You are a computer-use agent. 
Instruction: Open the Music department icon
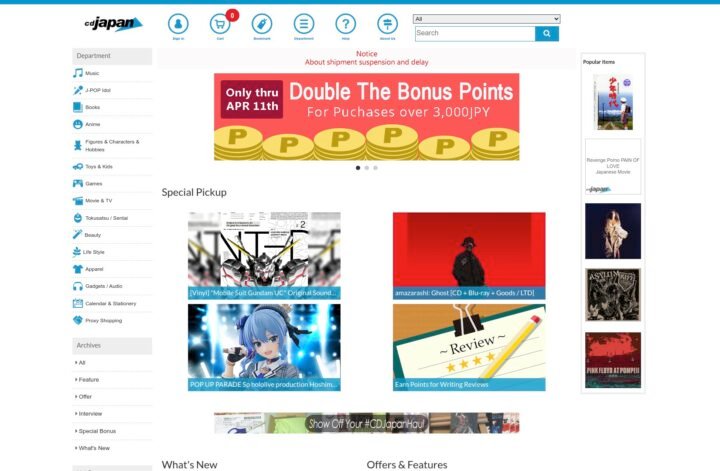[x=78, y=73]
